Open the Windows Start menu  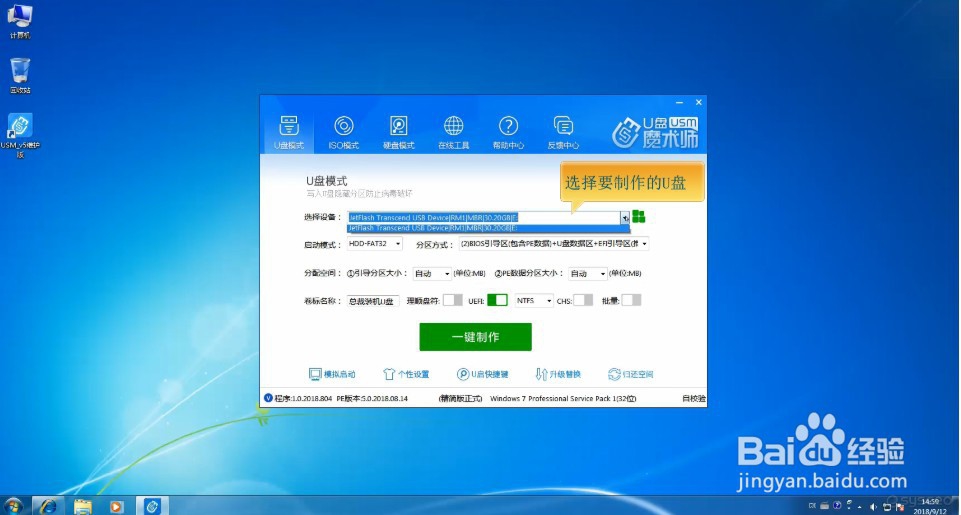point(12,506)
